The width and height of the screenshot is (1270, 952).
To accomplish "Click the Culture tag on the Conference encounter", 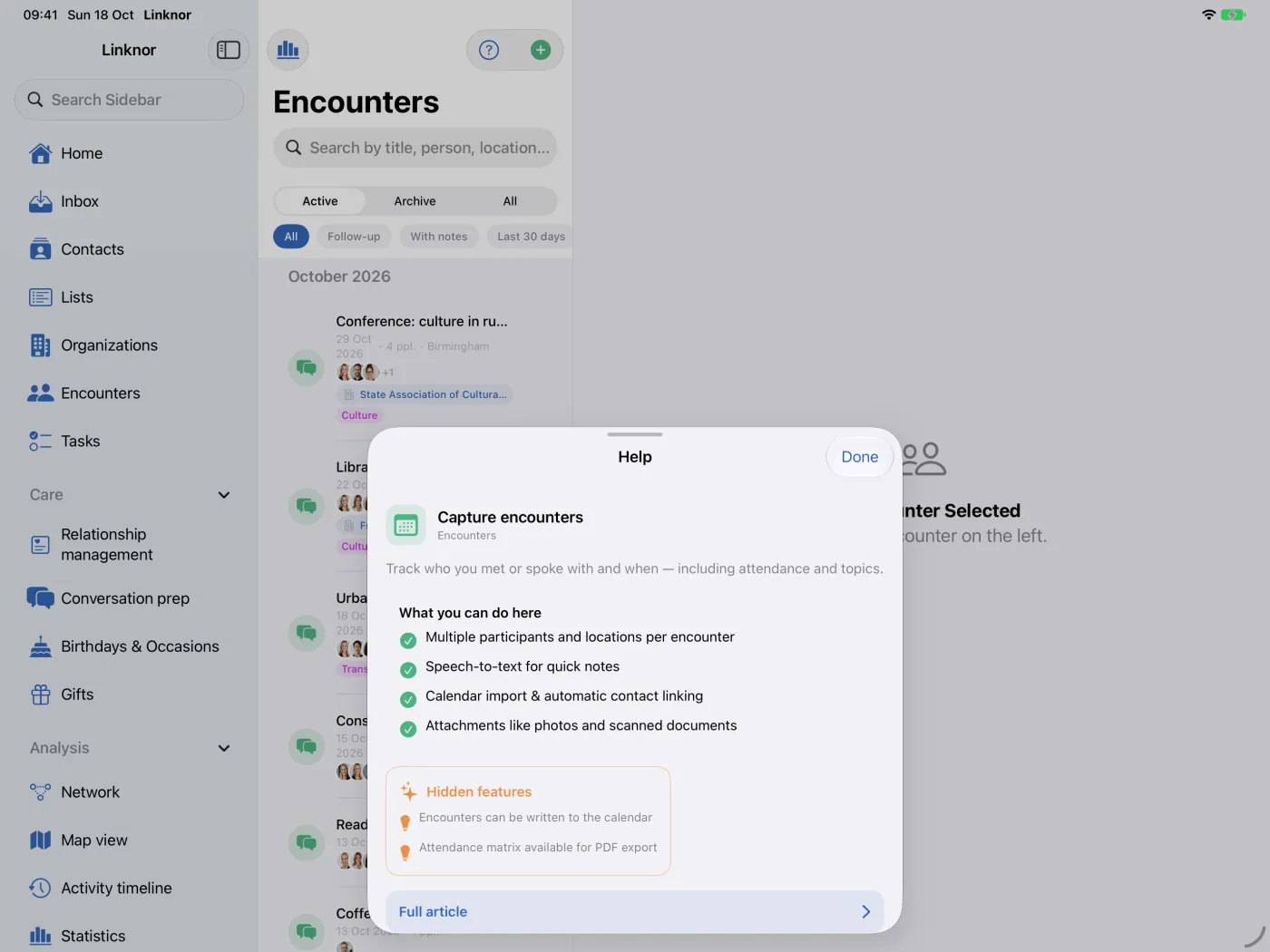I will (x=359, y=415).
